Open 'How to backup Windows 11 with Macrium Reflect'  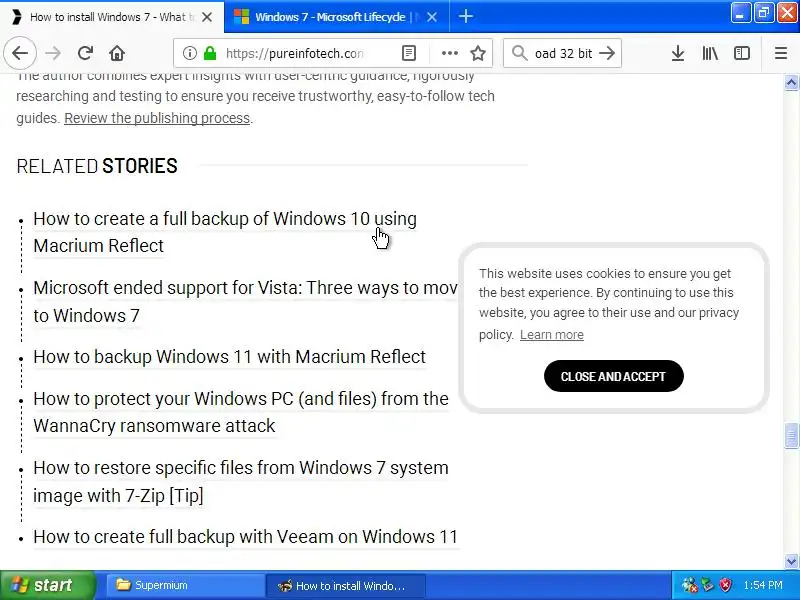click(229, 357)
